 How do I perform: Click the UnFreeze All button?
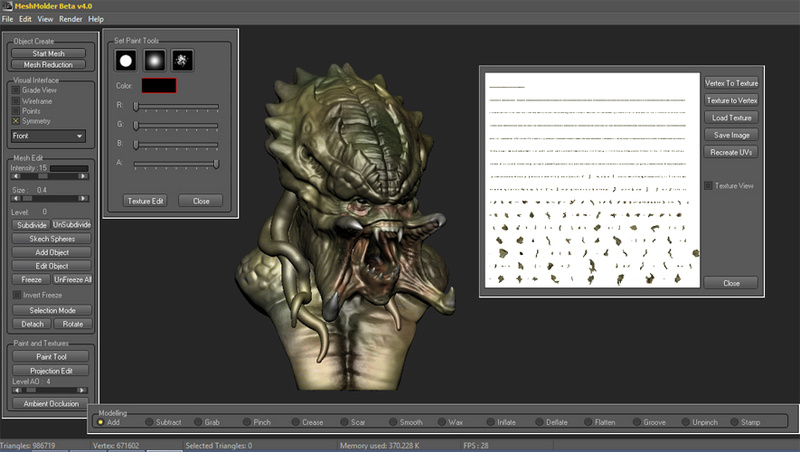click(72, 280)
